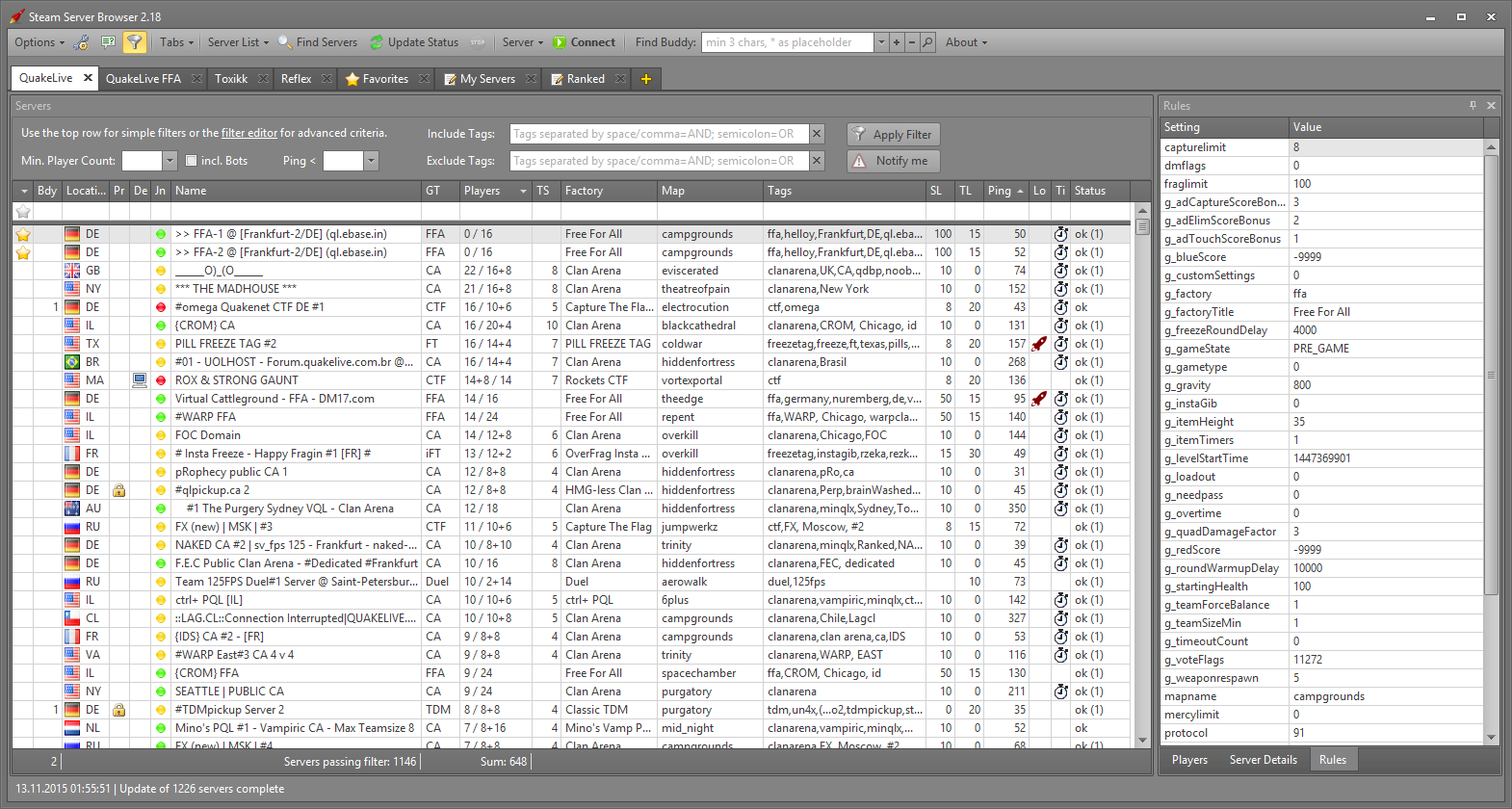Select the g_gravity setting row
Image resolution: width=1512 pixels, height=809 pixels.
pyautogui.click(x=1322, y=385)
